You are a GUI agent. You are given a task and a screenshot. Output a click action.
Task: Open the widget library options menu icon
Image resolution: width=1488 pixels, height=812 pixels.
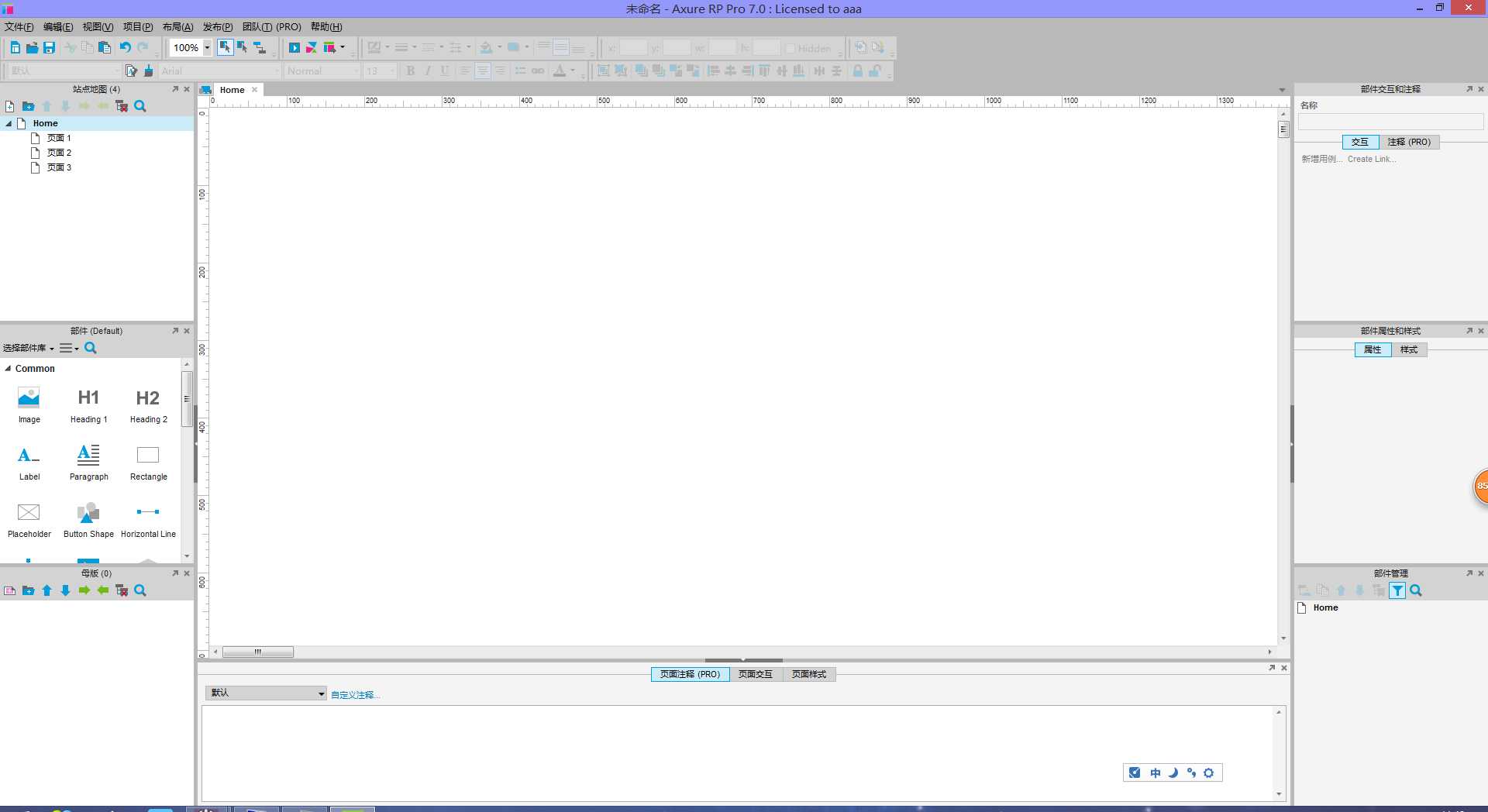69,348
